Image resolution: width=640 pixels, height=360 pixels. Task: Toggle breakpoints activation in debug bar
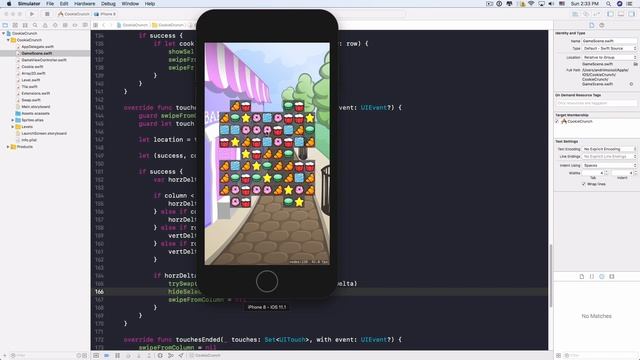pos(107,356)
